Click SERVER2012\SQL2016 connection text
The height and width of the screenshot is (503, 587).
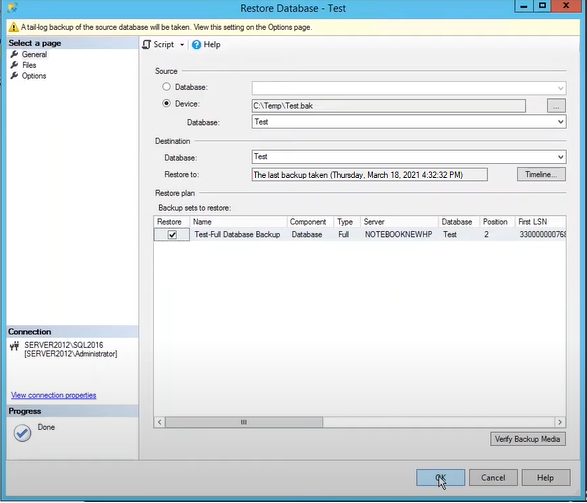tap(64, 345)
